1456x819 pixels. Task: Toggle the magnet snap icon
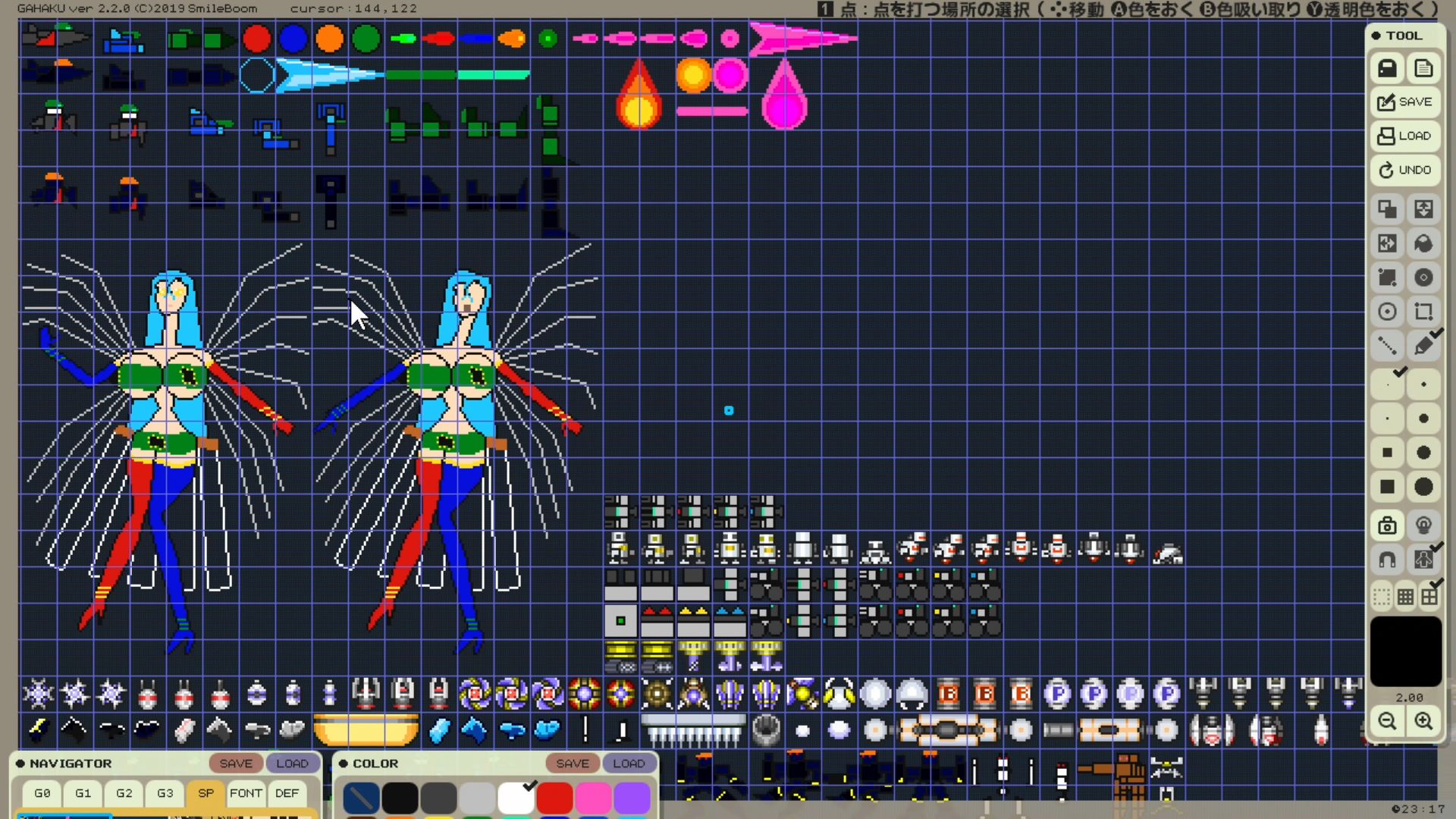coord(1387,560)
